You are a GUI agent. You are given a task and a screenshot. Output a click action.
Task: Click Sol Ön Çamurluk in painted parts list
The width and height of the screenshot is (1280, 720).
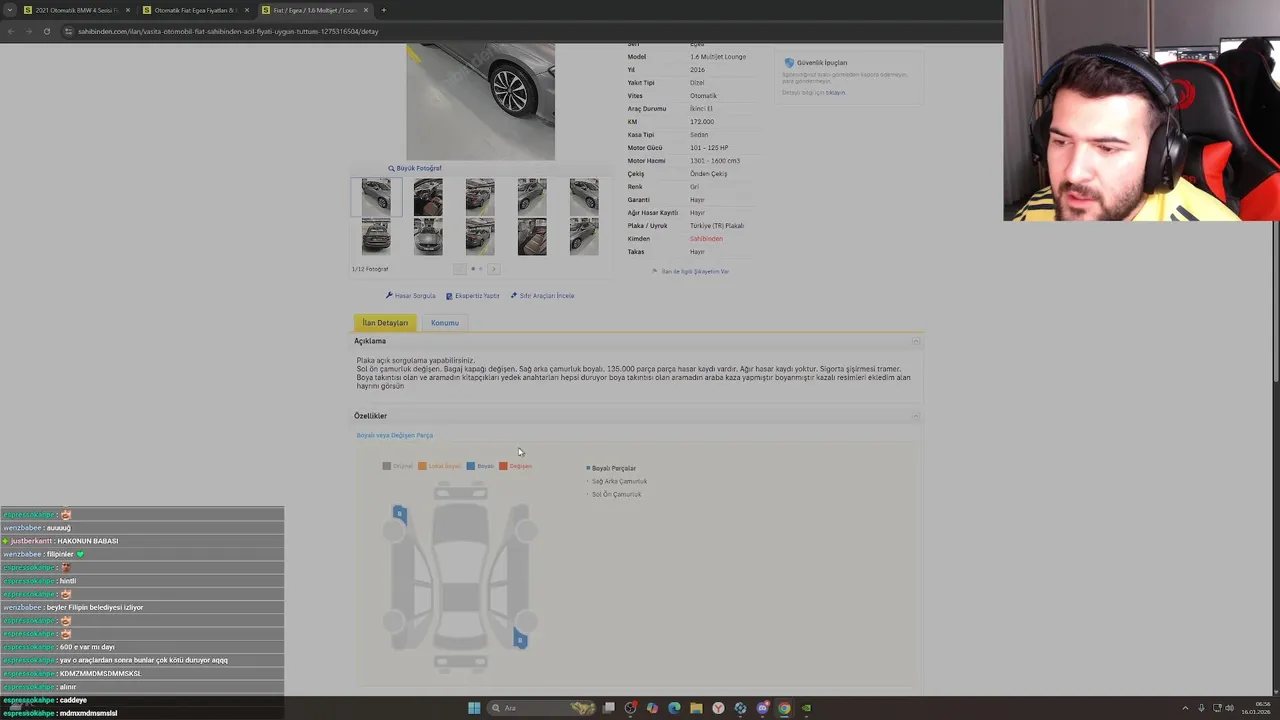616,494
